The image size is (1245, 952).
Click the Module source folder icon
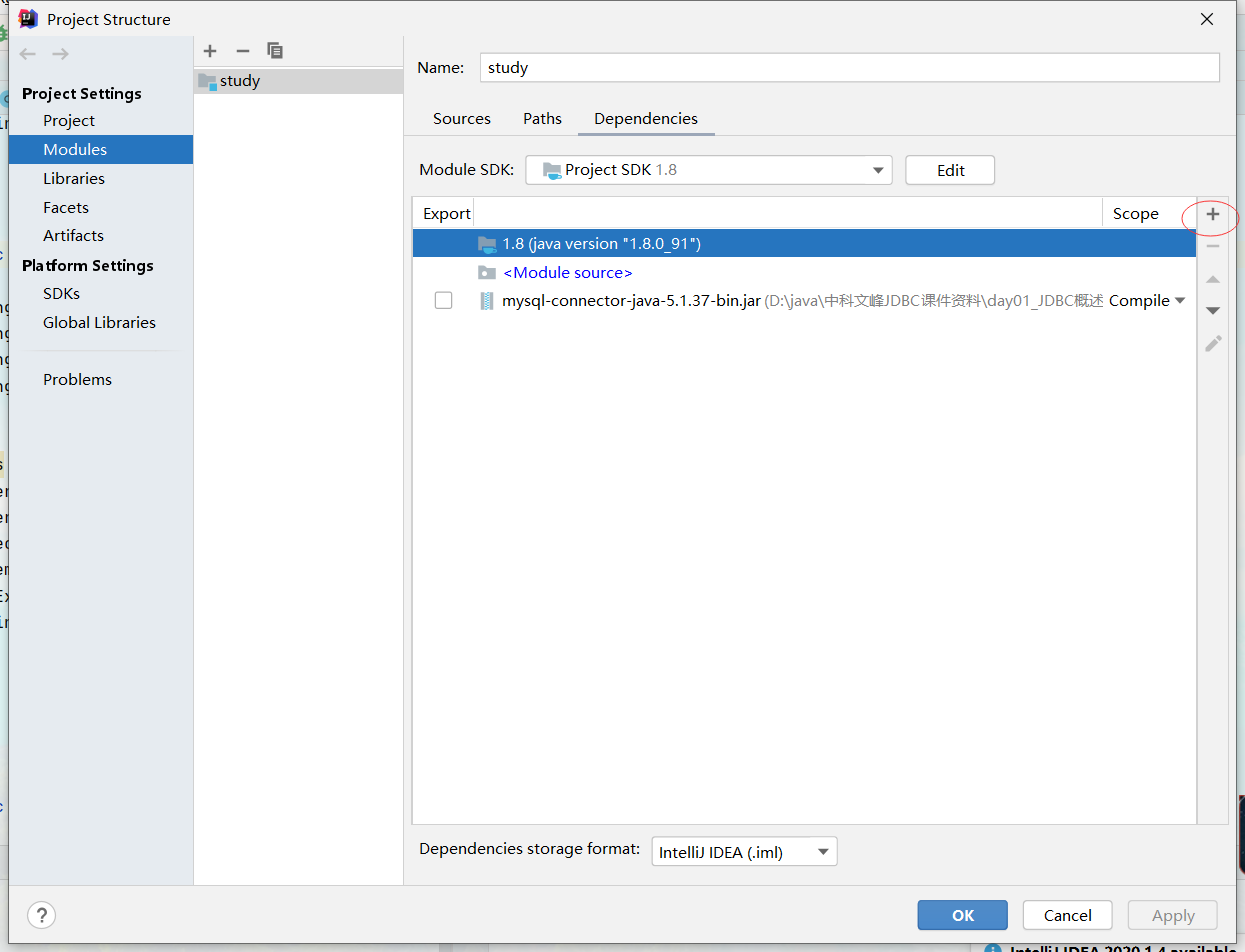tap(487, 272)
